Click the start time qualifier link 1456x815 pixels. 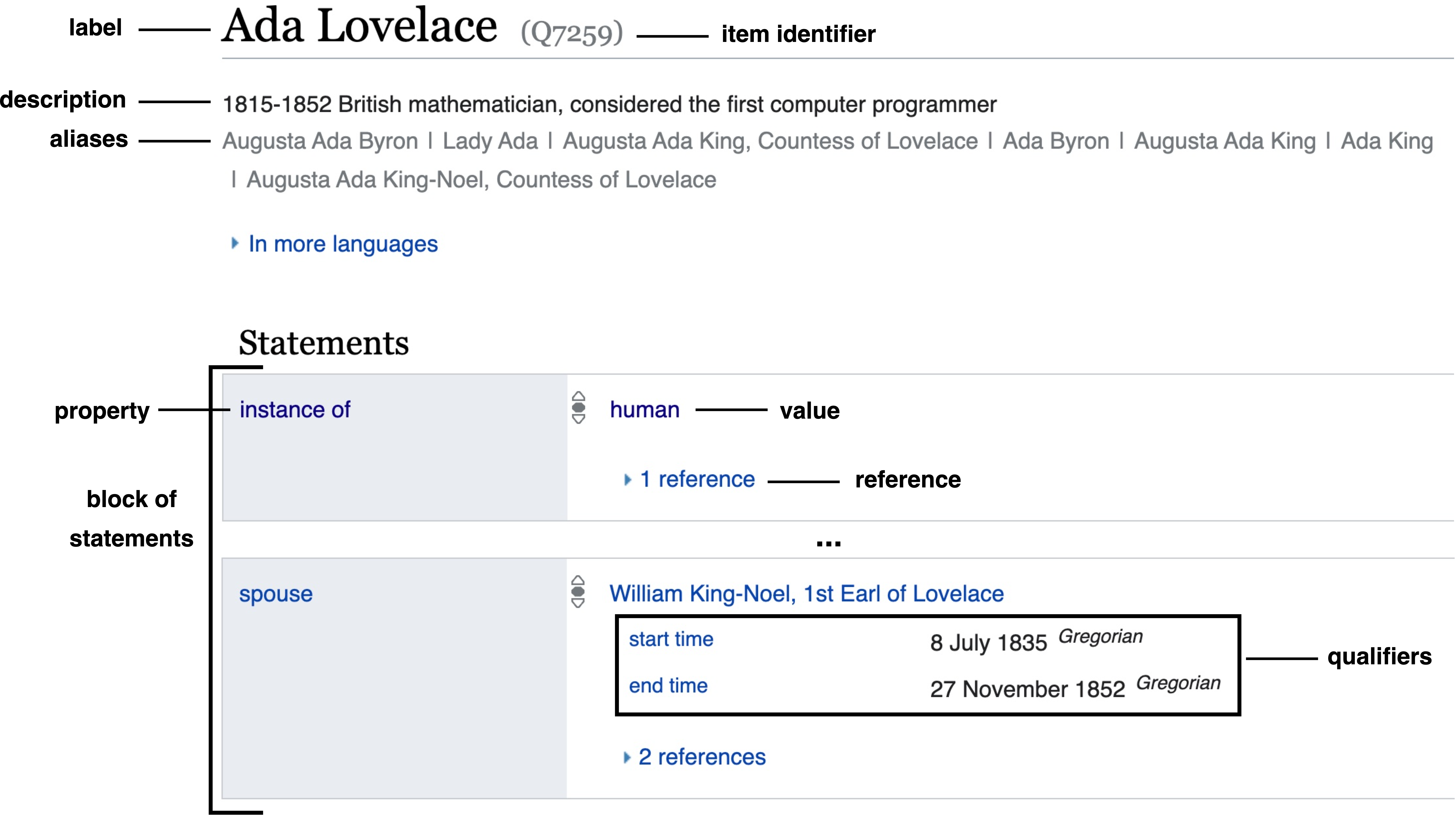(x=671, y=639)
